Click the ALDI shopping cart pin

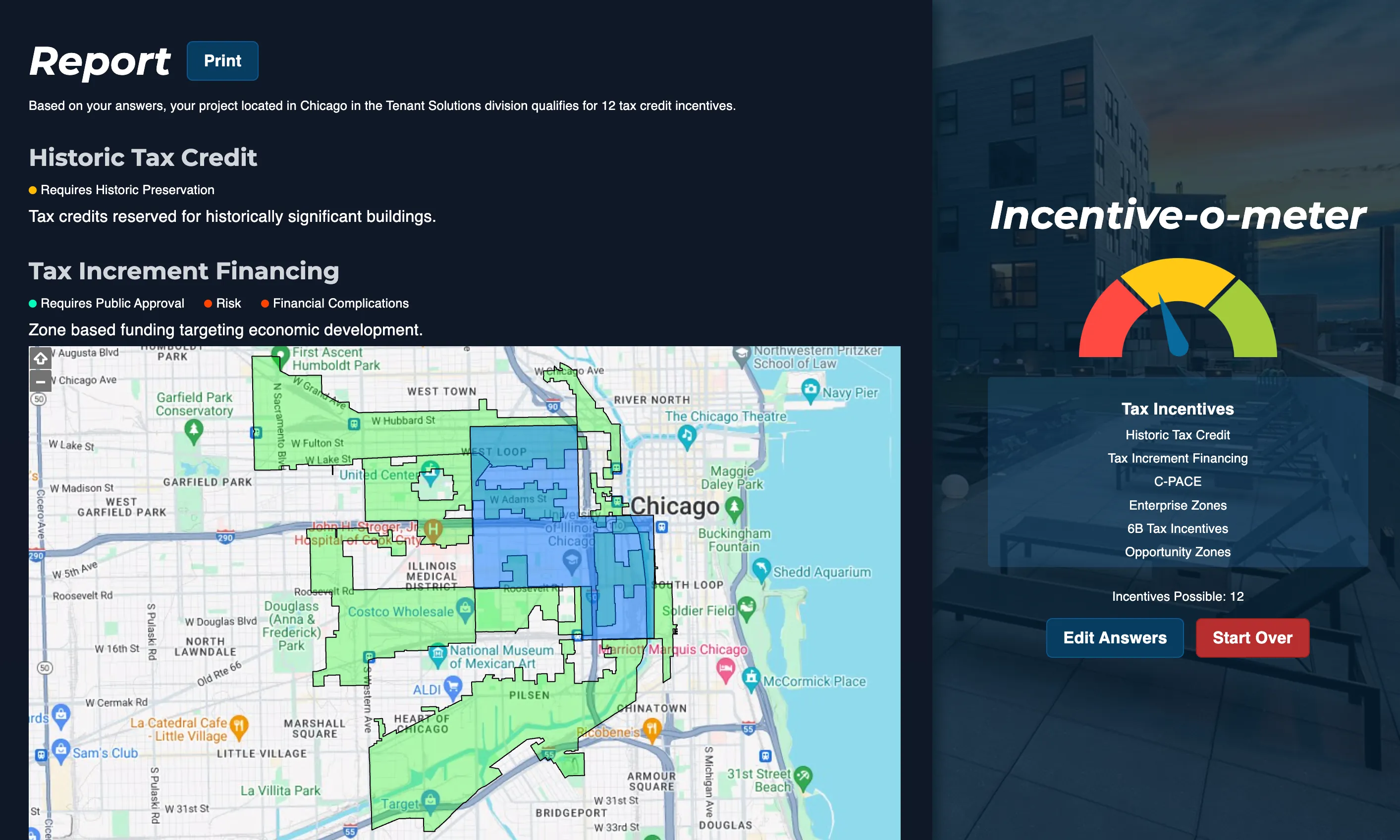[x=452, y=687]
